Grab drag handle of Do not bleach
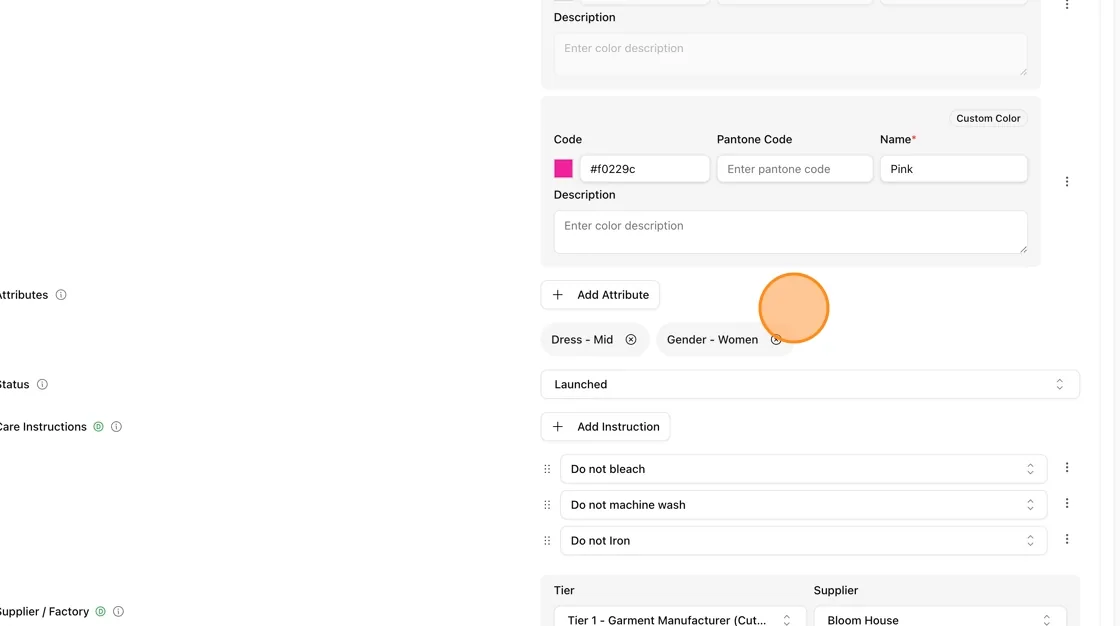This screenshot has width=1120, height=626. tap(547, 469)
